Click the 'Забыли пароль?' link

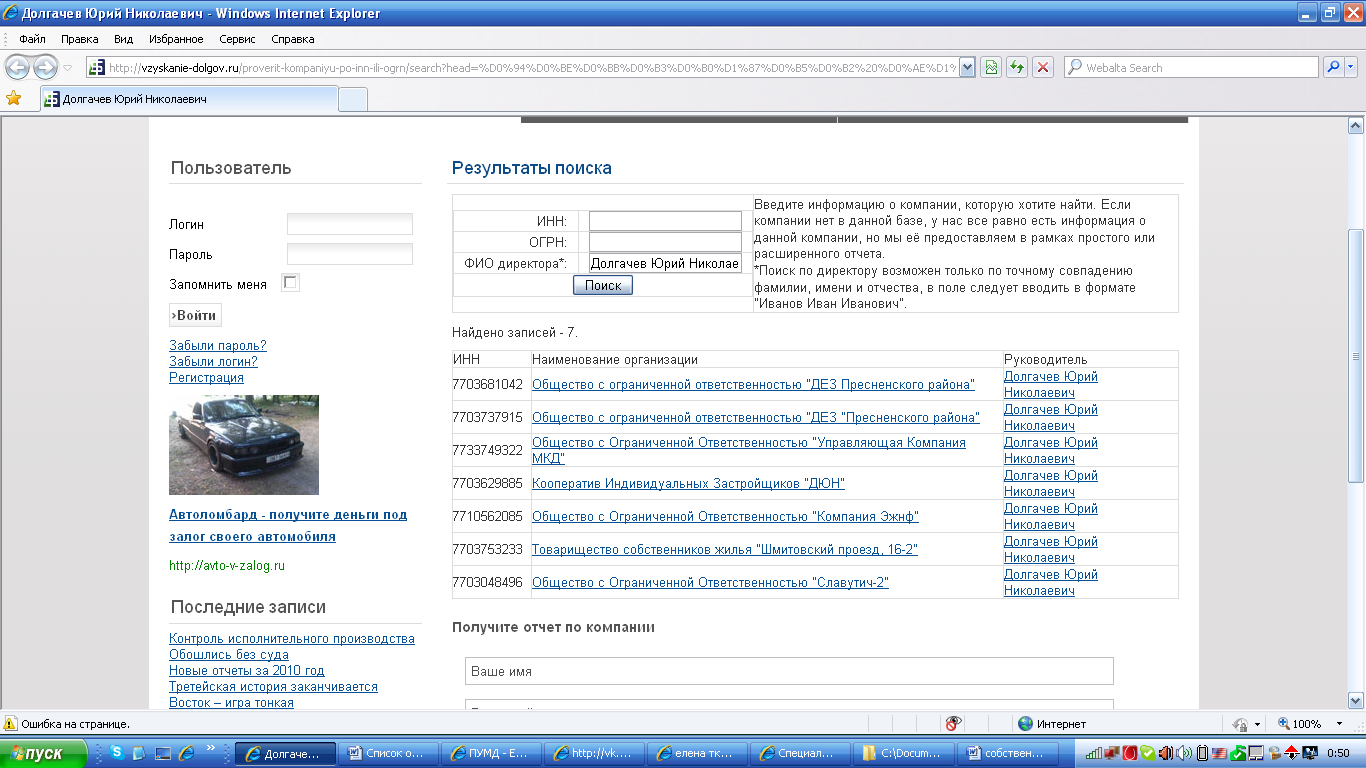tap(218, 346)
